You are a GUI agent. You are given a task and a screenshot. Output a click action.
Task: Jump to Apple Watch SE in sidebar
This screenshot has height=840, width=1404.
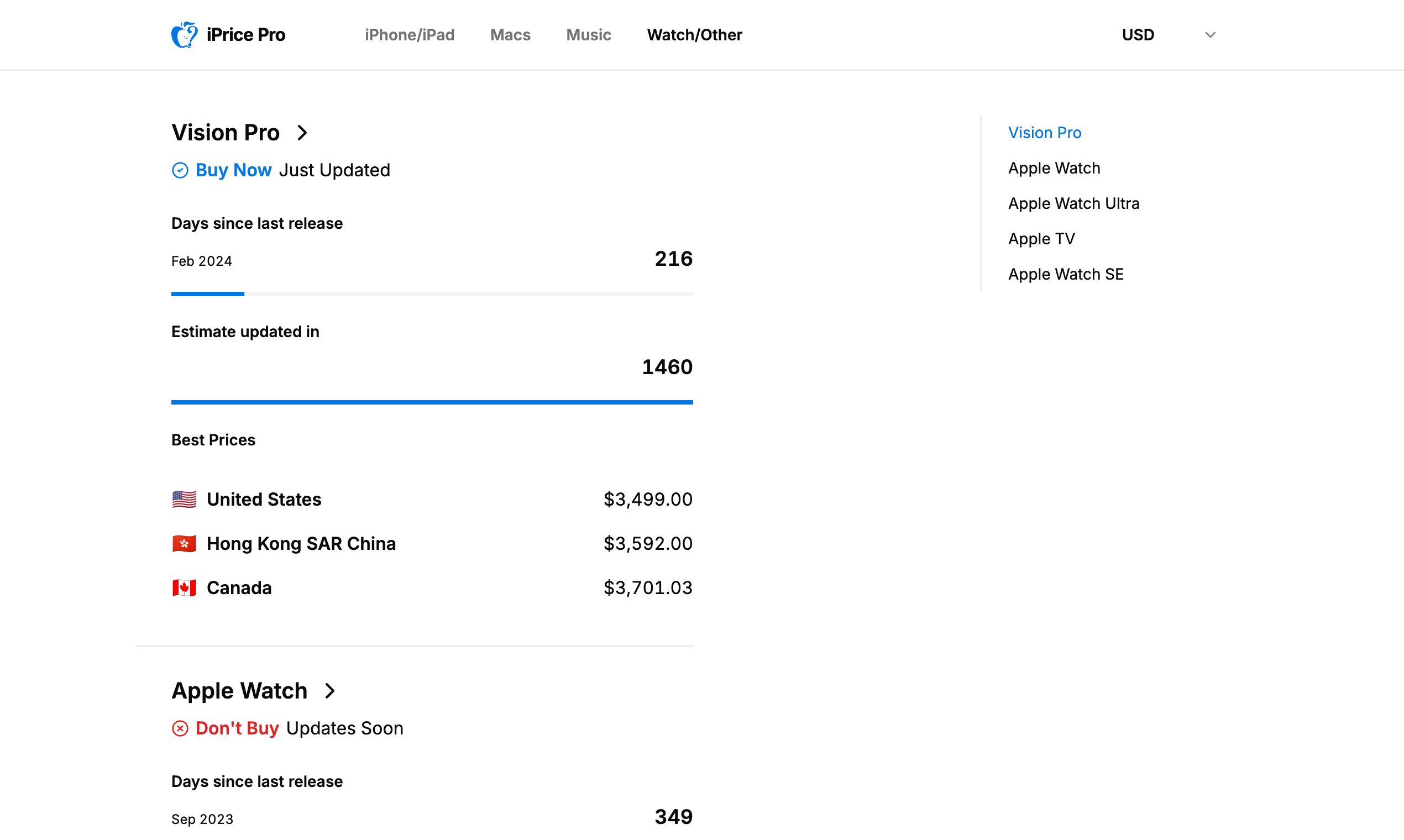coord(1066,274)
